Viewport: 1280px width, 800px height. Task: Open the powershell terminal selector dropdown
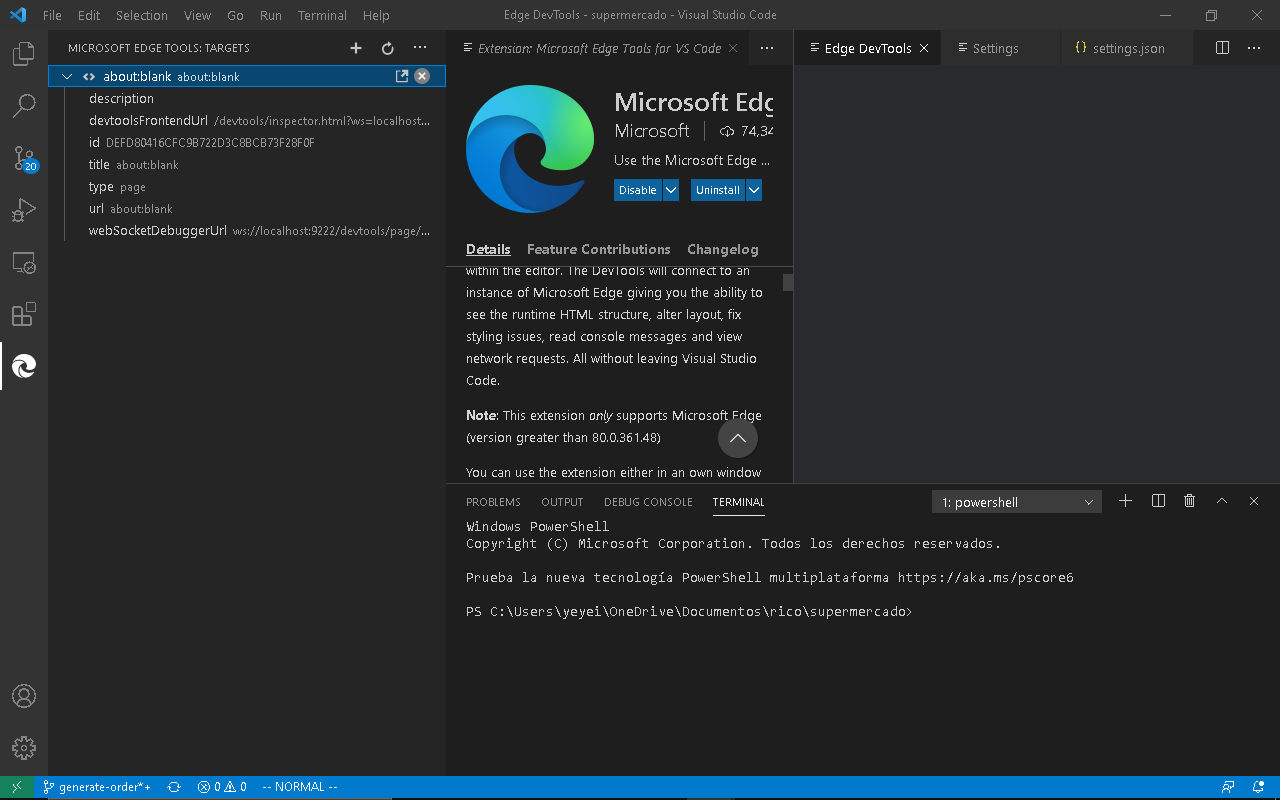[x=1017, y=502]
